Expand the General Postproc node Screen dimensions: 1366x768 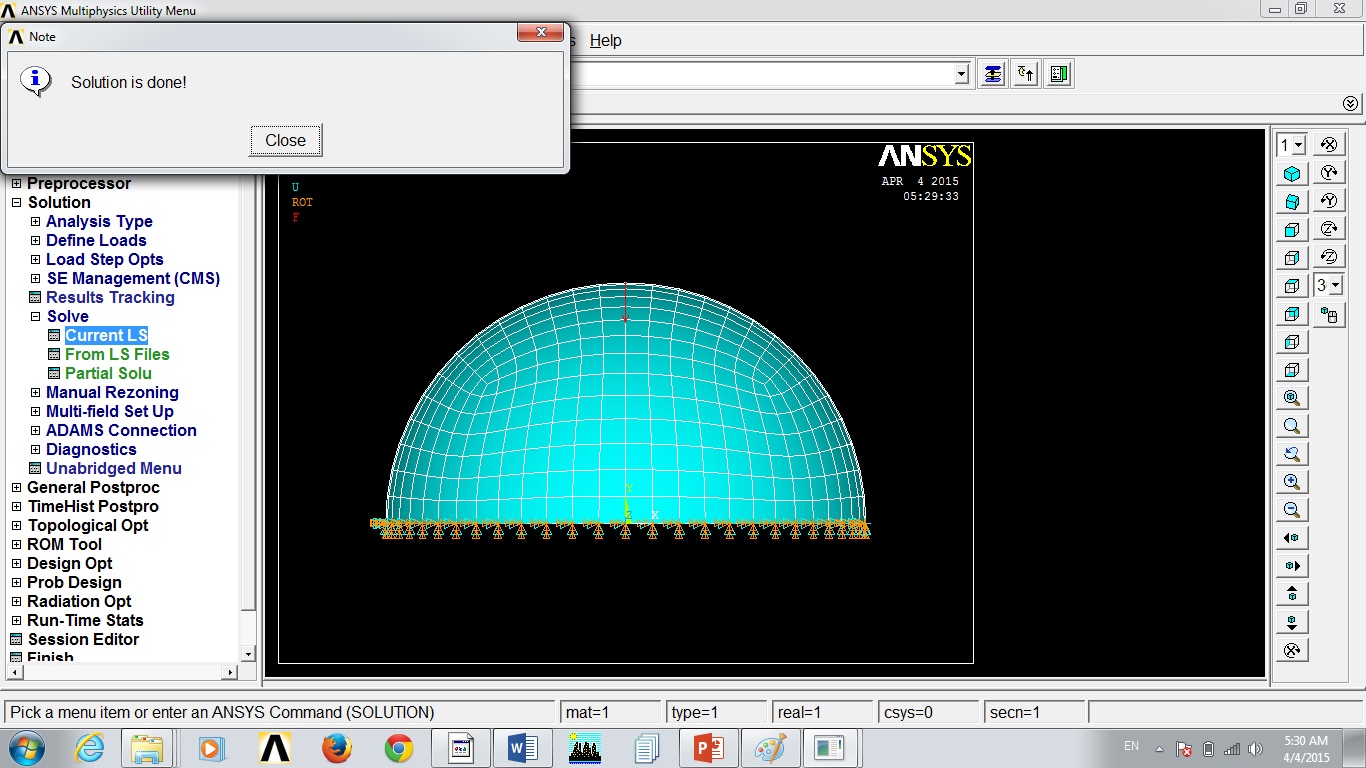pos(17,487)
